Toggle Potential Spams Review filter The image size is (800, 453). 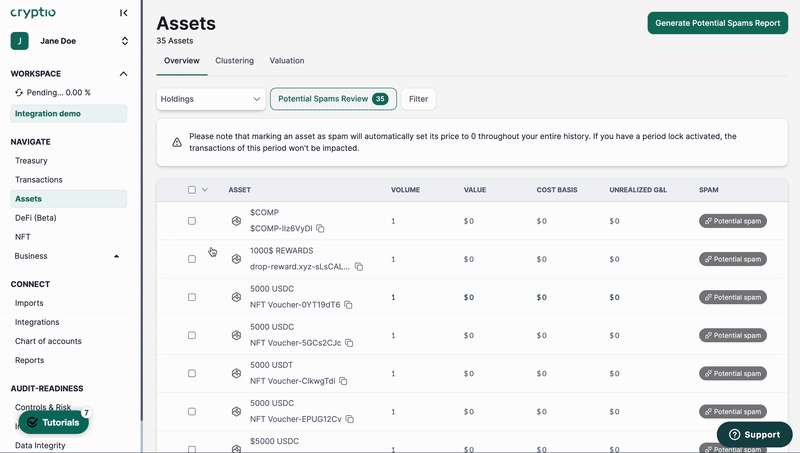point(333,99)
